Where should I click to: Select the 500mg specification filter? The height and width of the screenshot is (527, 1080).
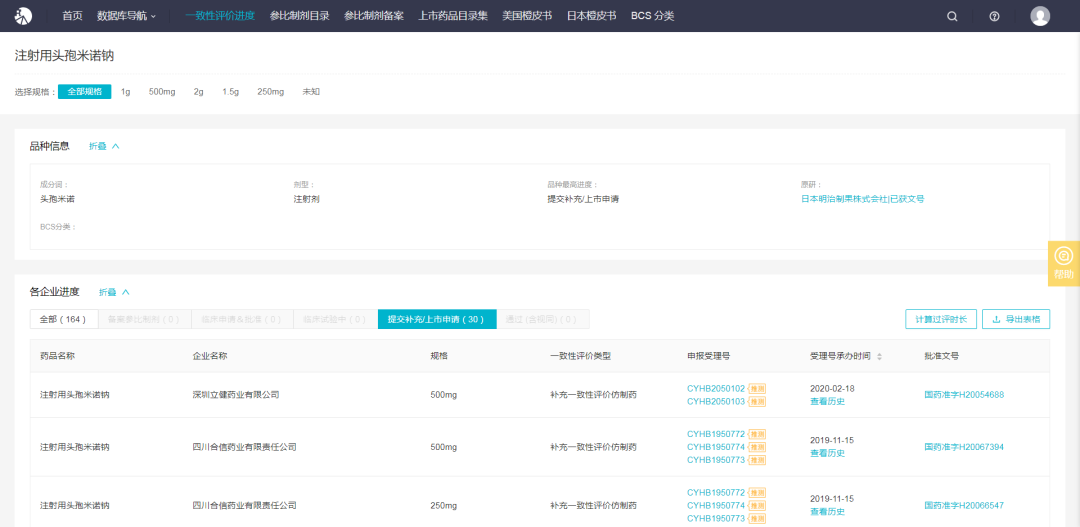click(x=162, y=92)
